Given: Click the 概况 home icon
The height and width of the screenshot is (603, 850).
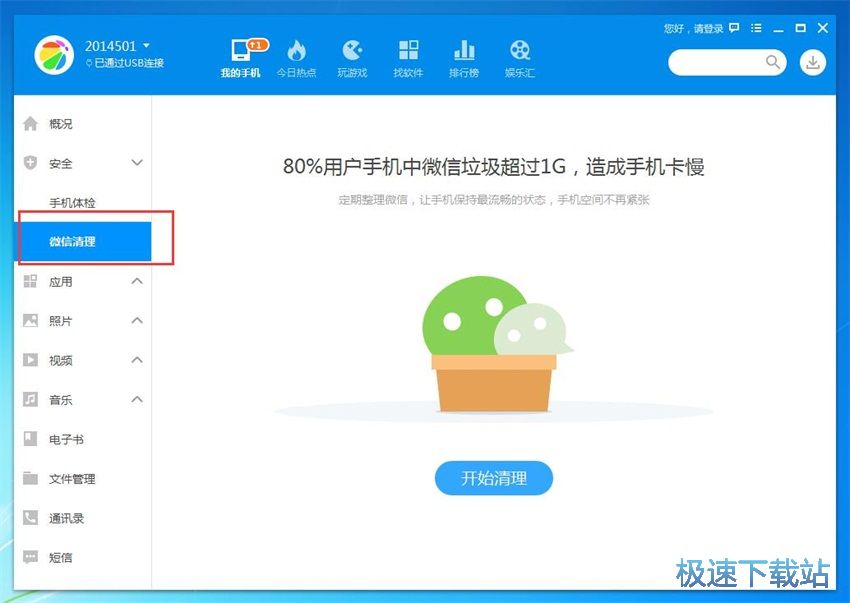Looking at the screenshot, I should tap(30, 124).
